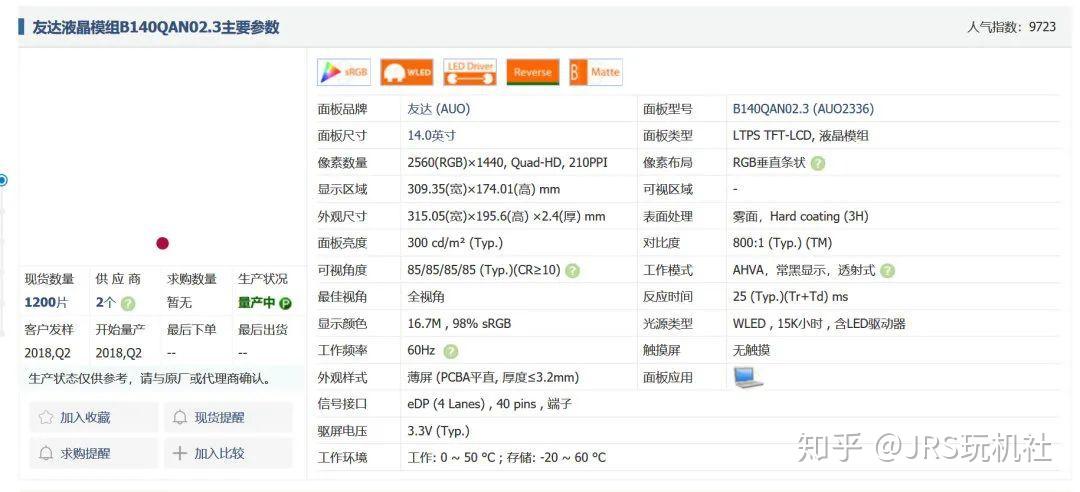Click the dark red dot in image area
The image size is (1080, 492).
(x=163, y=243)
